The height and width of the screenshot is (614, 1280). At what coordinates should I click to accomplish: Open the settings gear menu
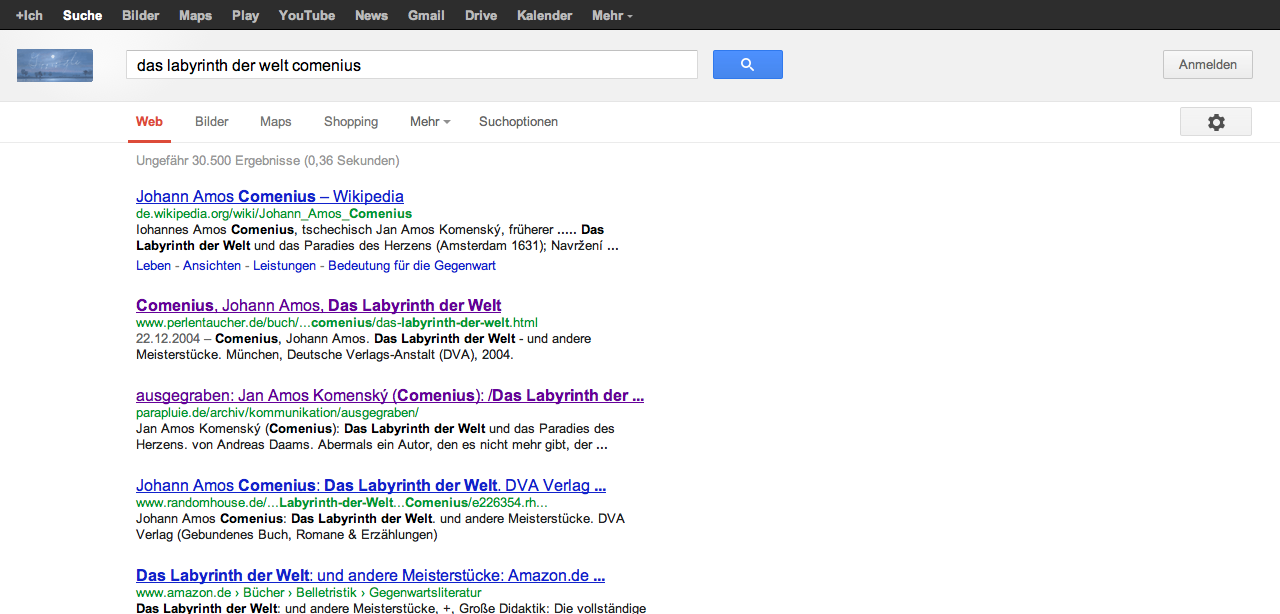(x=1215, y=122)
